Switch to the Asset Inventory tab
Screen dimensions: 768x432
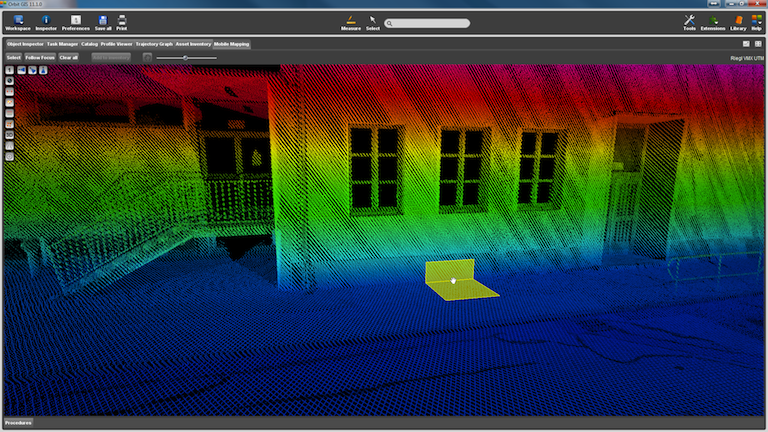point(193,44)
